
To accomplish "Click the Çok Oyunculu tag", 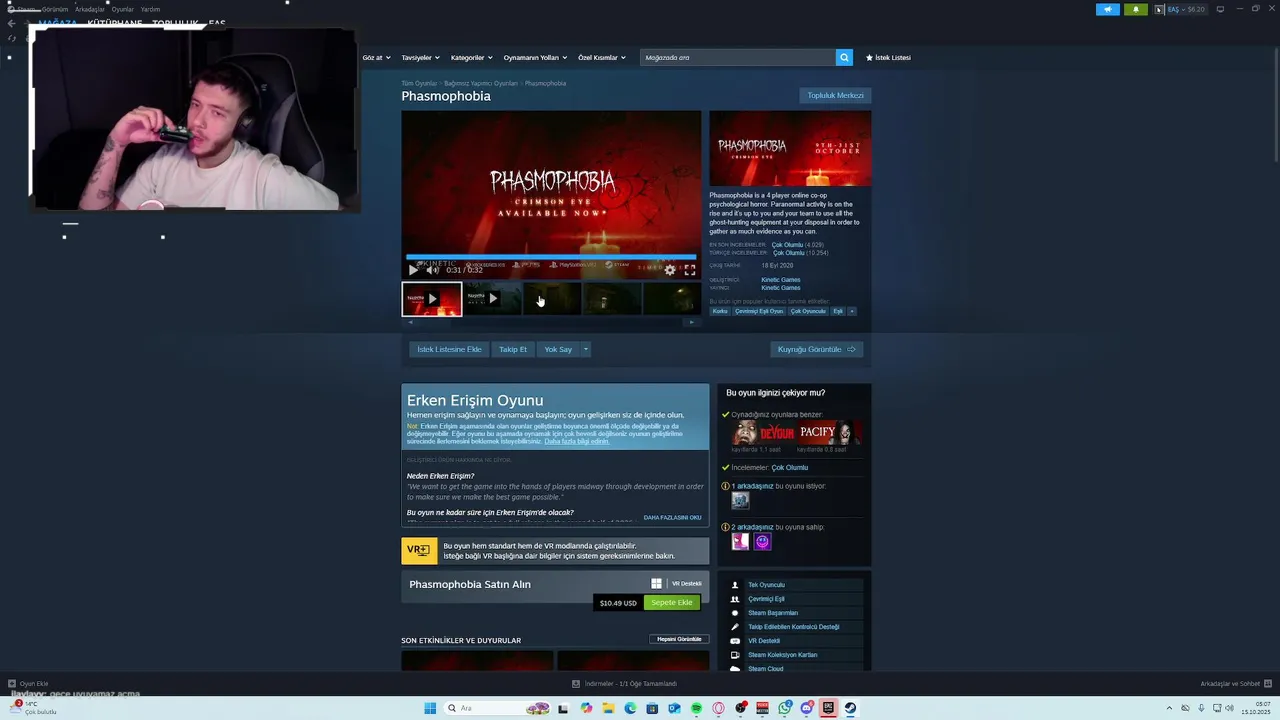I will [x=808, y=311].
